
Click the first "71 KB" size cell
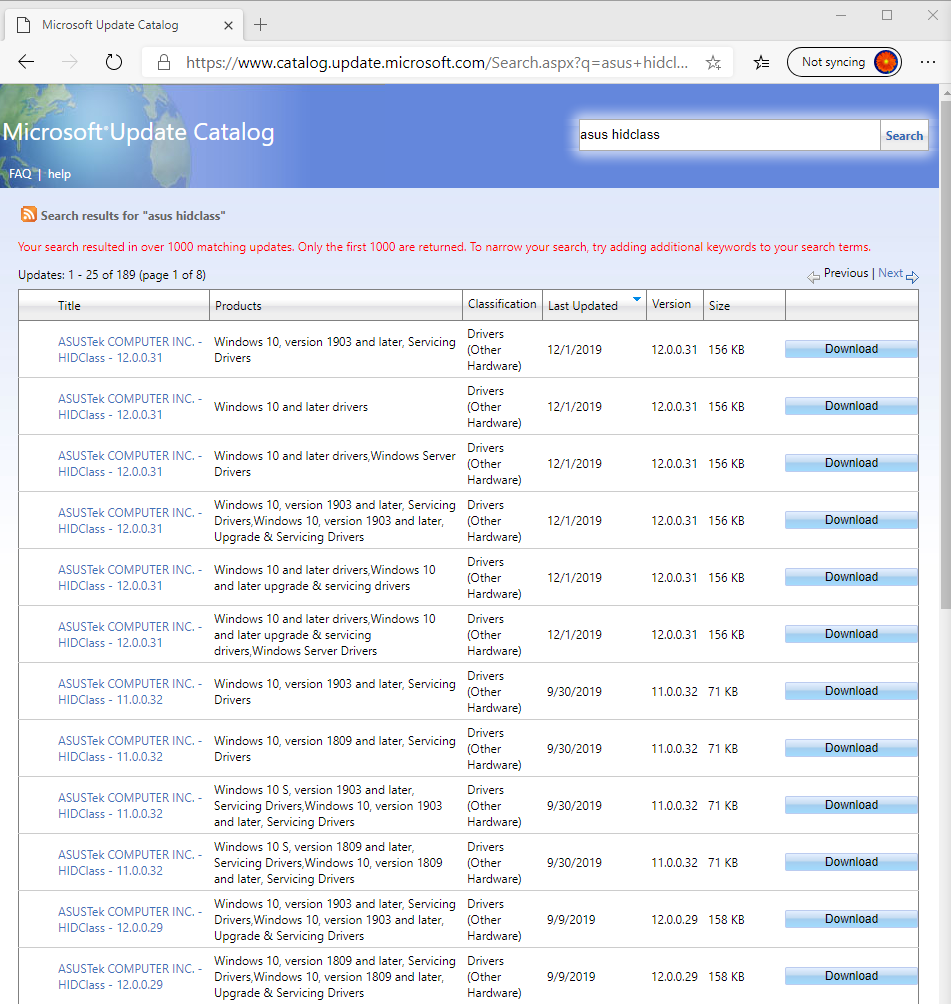click(x=723, y=692)
